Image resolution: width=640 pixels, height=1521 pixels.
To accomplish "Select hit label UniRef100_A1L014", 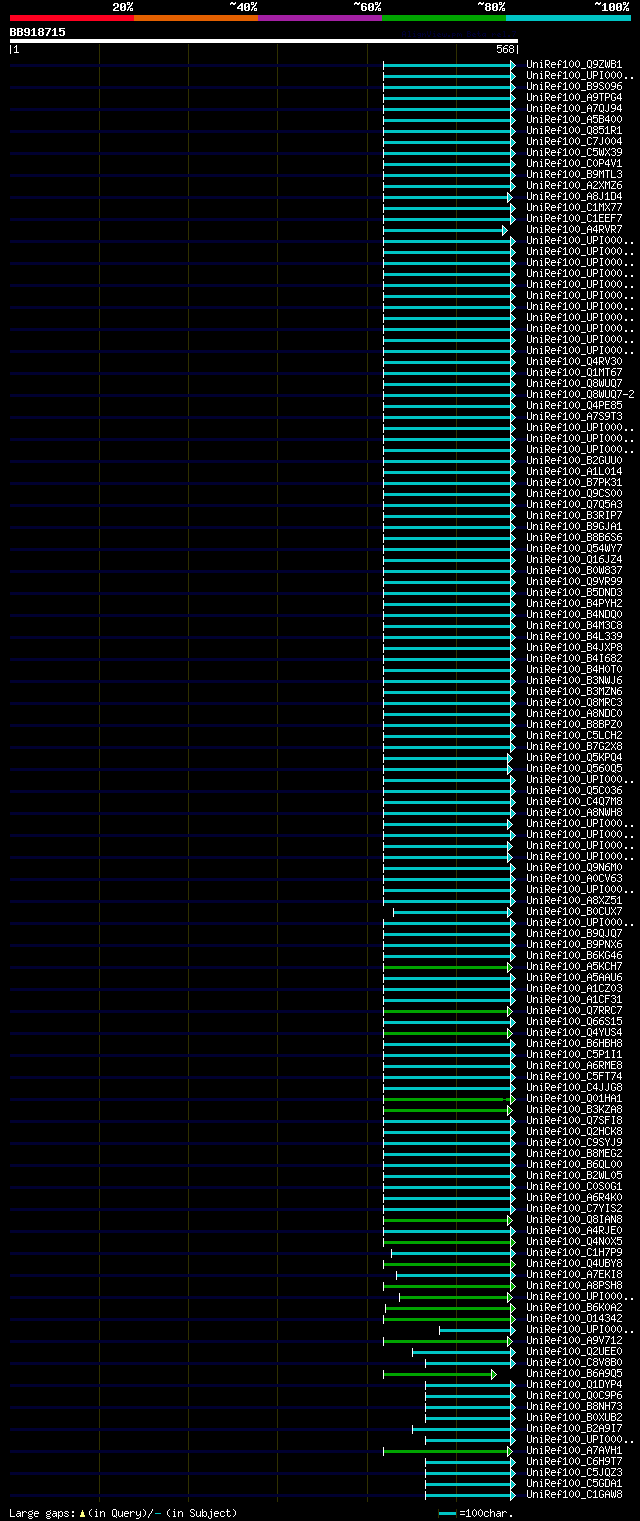I will point(576,472).
